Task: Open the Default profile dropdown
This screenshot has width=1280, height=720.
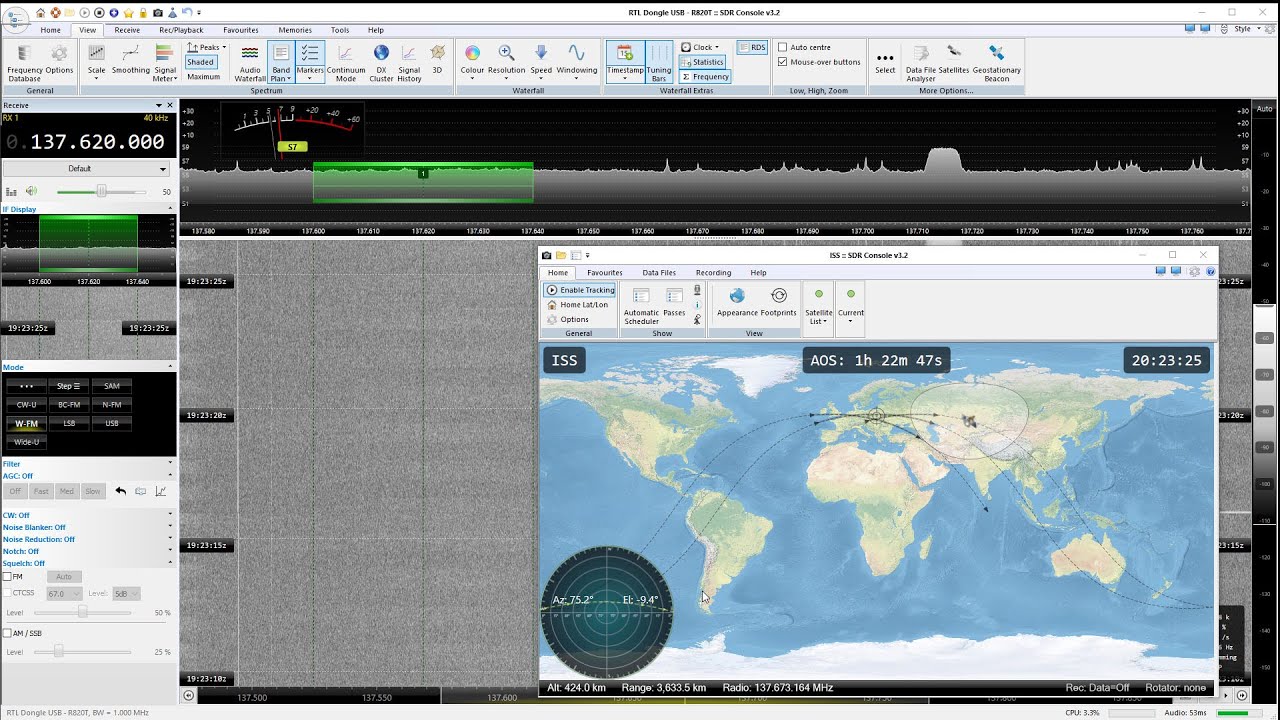Action: [86, 169]
